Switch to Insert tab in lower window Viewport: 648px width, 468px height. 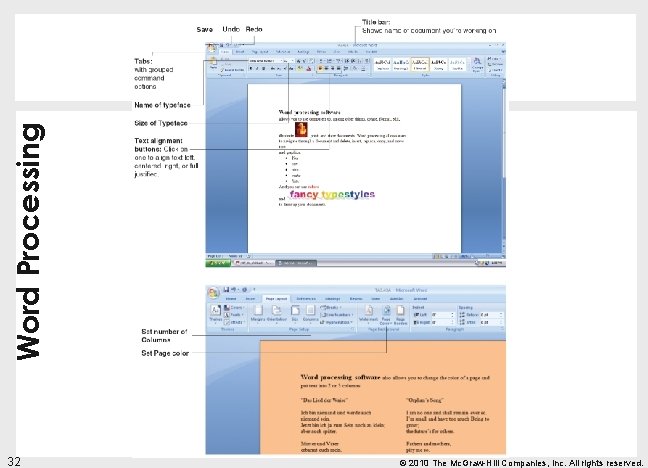[250, 298]
